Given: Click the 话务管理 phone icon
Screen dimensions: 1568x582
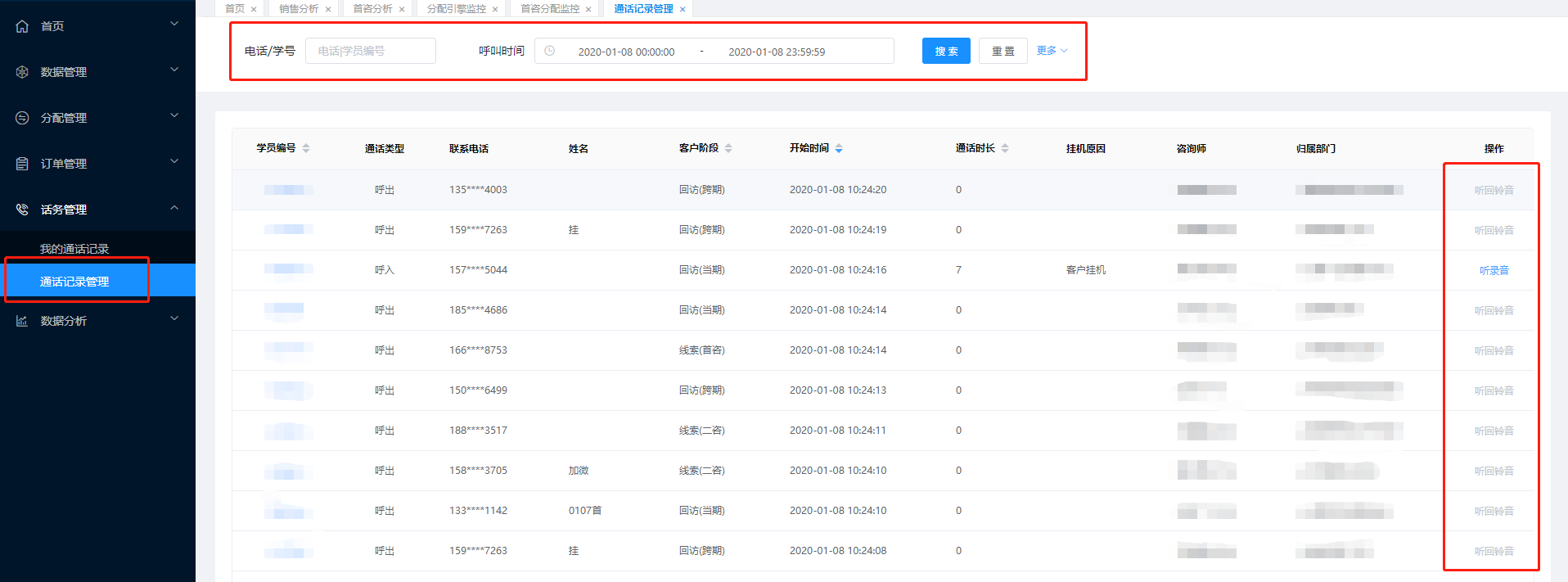Looking at the screenshot, I should [22, 210].
